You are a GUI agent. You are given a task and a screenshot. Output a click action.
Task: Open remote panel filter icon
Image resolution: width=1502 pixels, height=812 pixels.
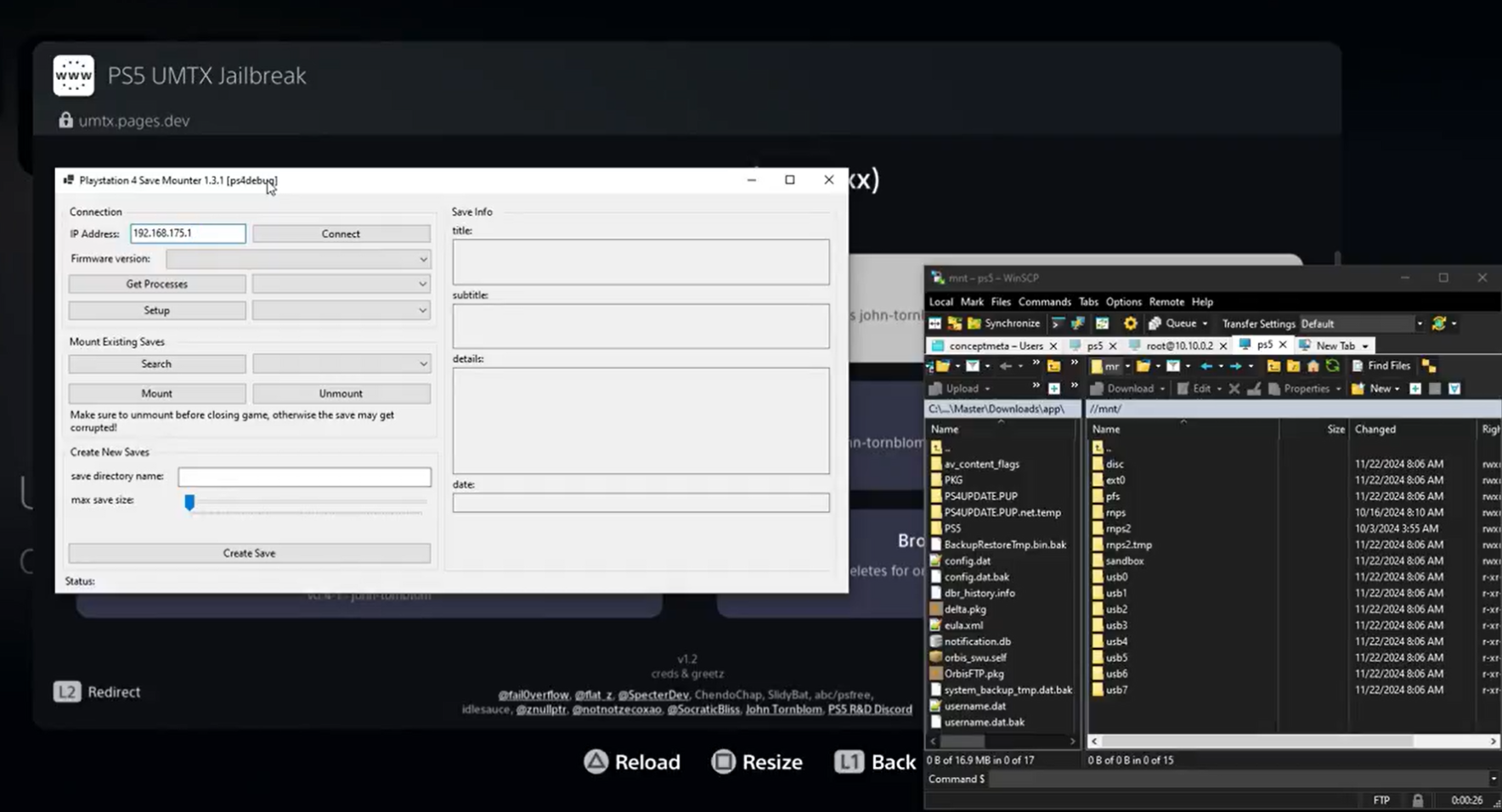coord(1172,366)
